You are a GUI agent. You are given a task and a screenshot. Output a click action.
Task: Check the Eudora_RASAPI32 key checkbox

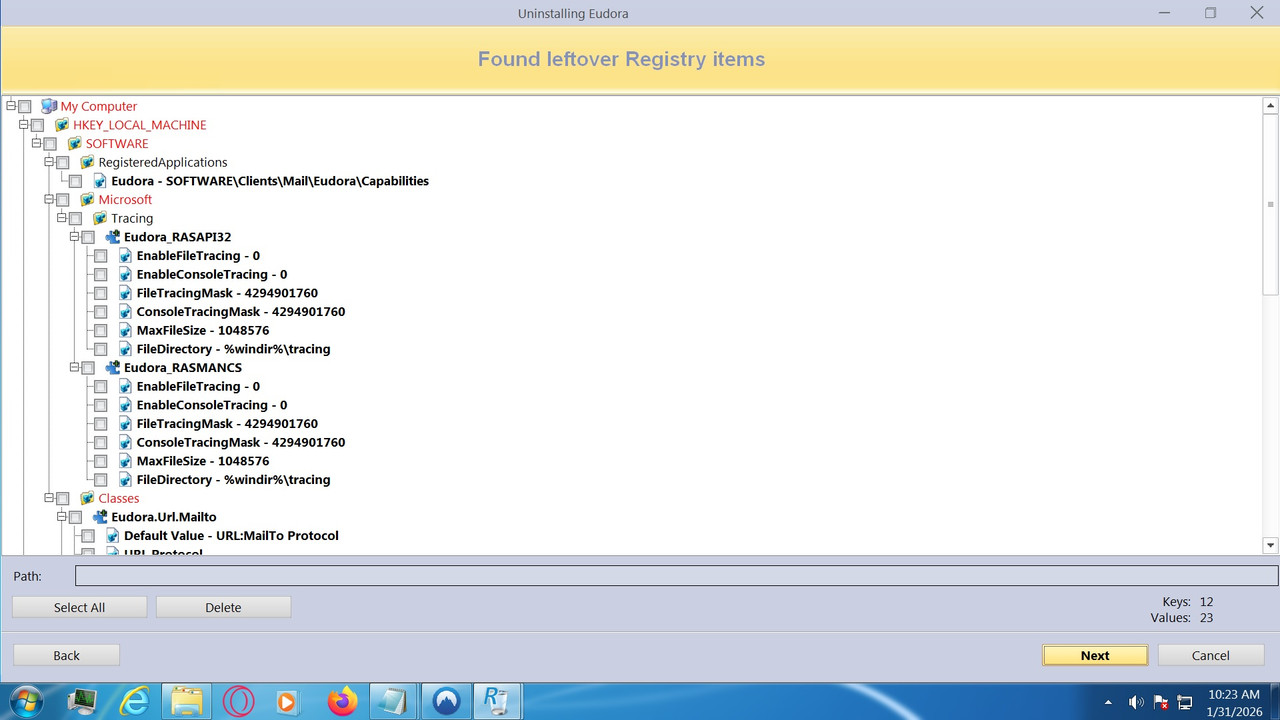point(88,237)
